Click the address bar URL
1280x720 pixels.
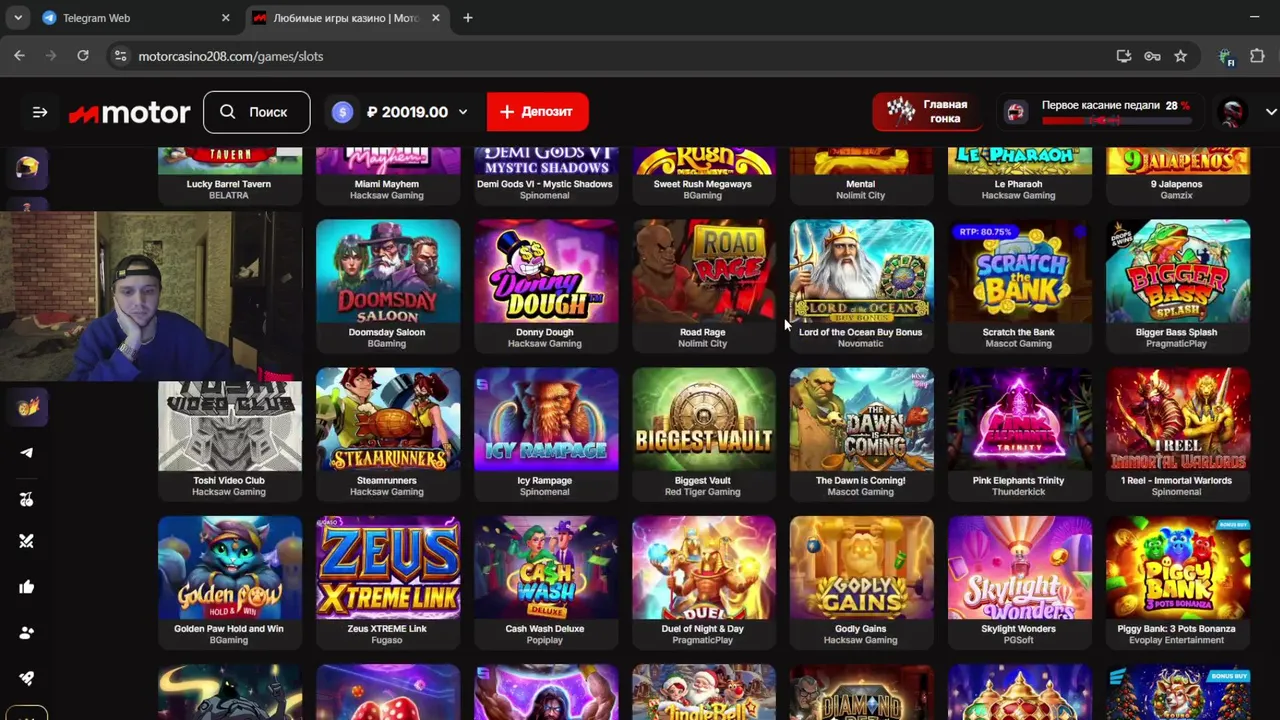point(231,56)
